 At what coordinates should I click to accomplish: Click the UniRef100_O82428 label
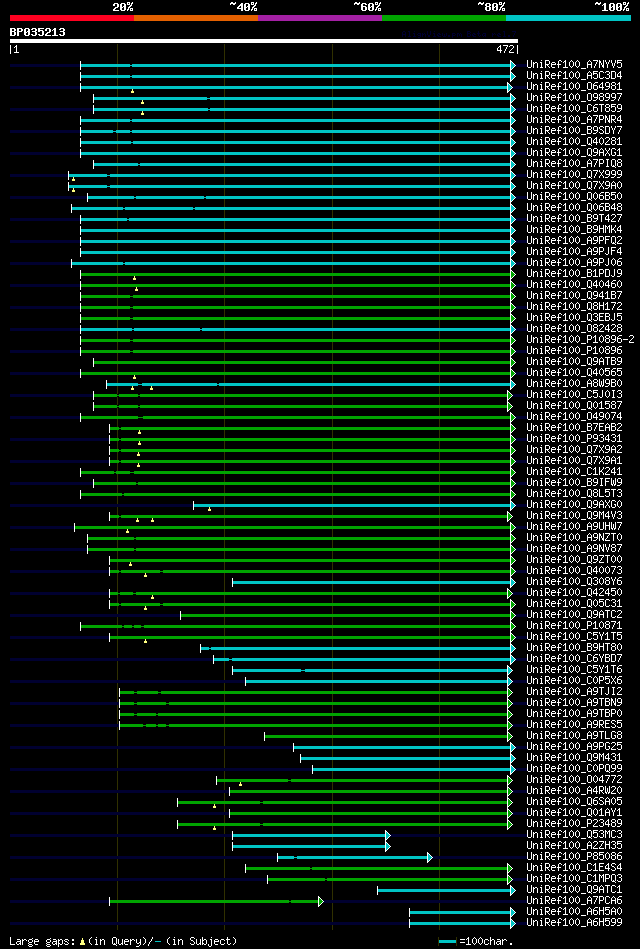pos(574,328)
